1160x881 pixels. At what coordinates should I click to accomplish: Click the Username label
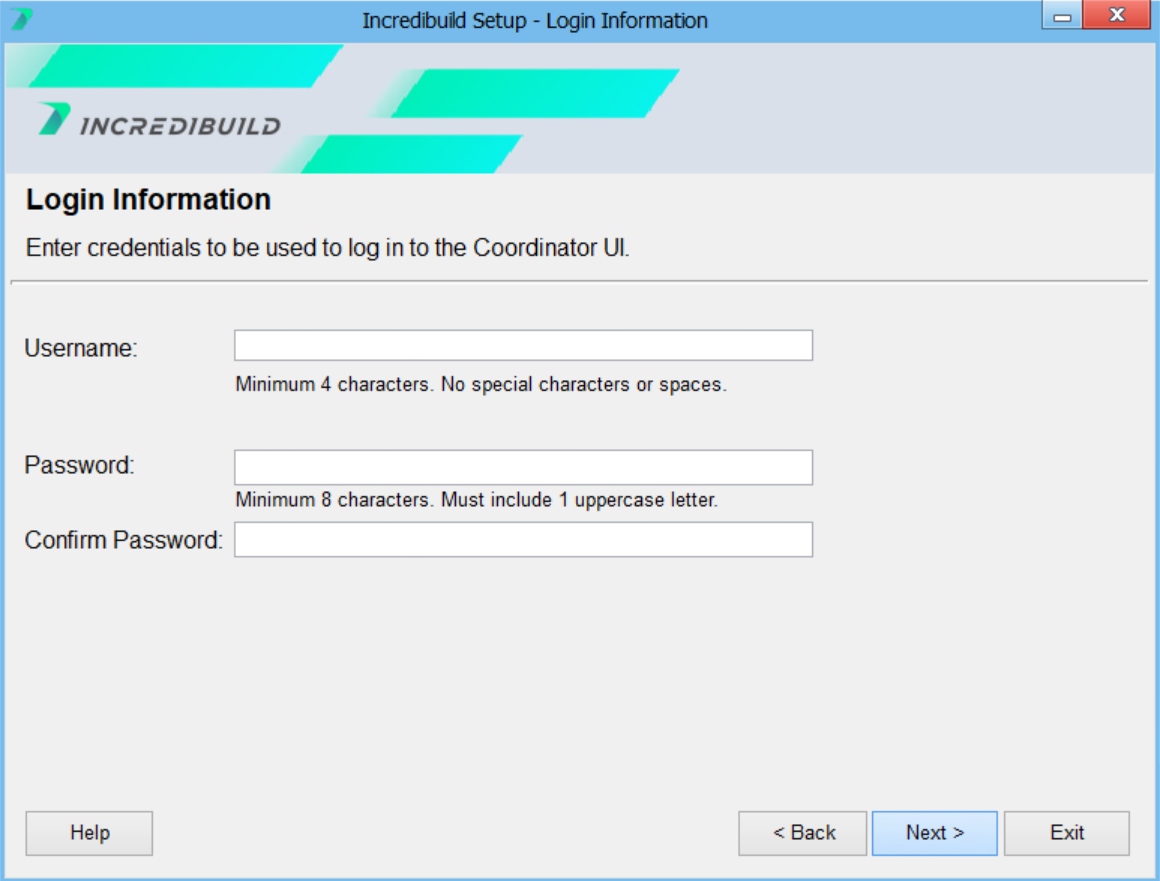click(x=81, y=348)
